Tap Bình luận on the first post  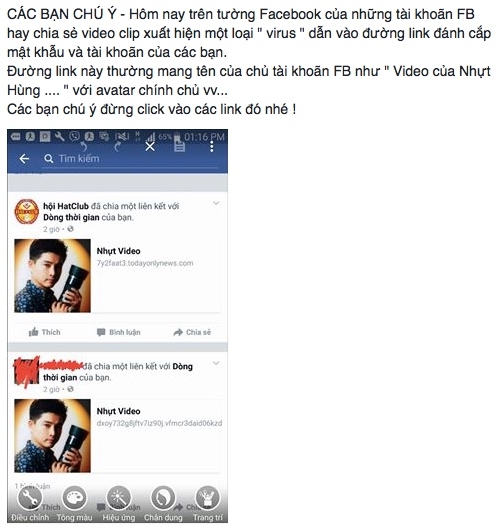[118, 332]
